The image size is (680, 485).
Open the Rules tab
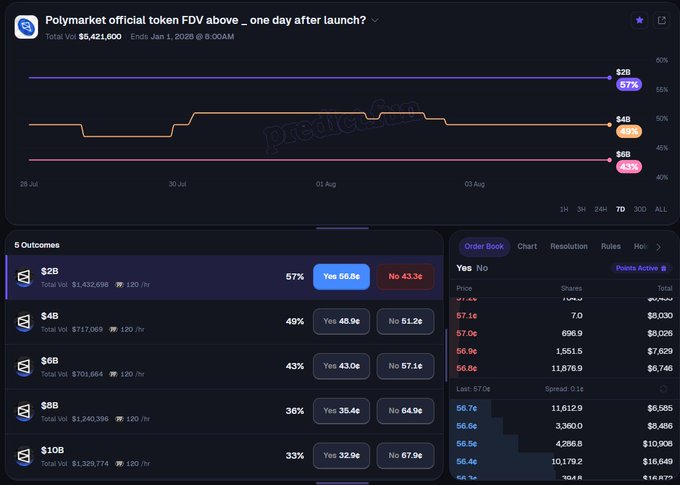pos(611,246)
